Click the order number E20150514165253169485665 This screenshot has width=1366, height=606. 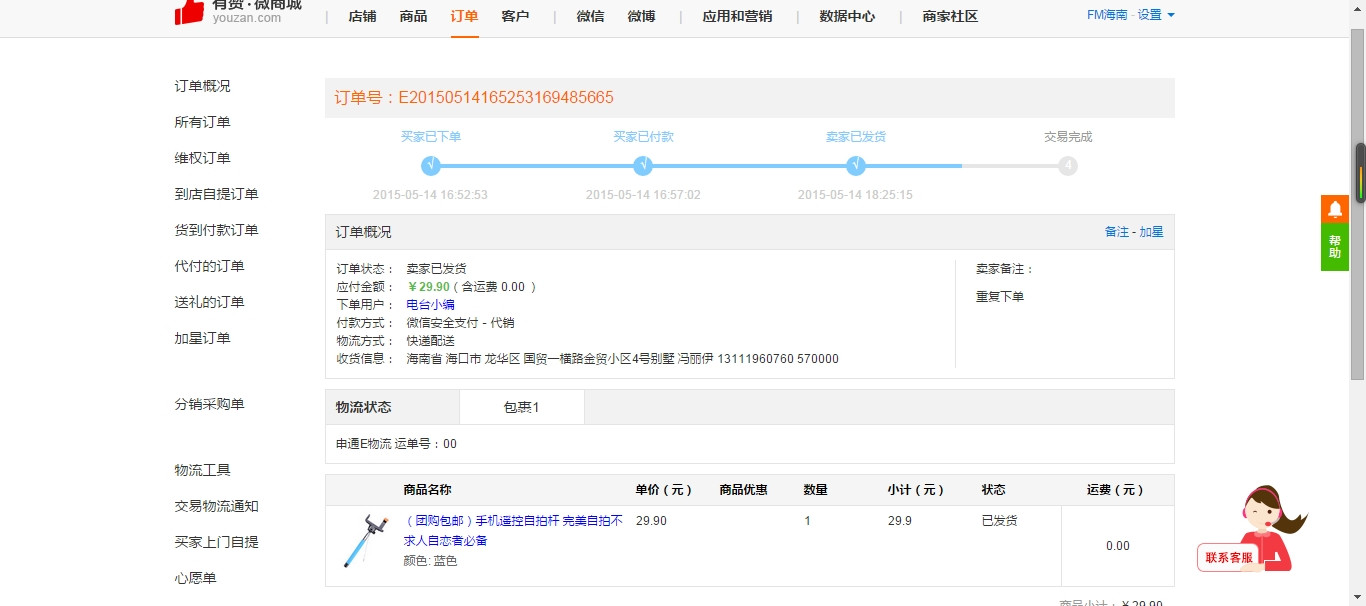505,98
